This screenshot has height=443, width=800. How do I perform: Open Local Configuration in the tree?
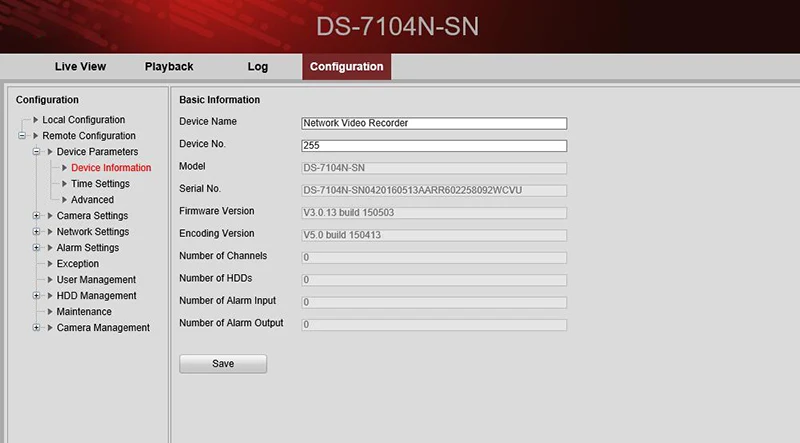pyautogui.click(x=84, y=119)
